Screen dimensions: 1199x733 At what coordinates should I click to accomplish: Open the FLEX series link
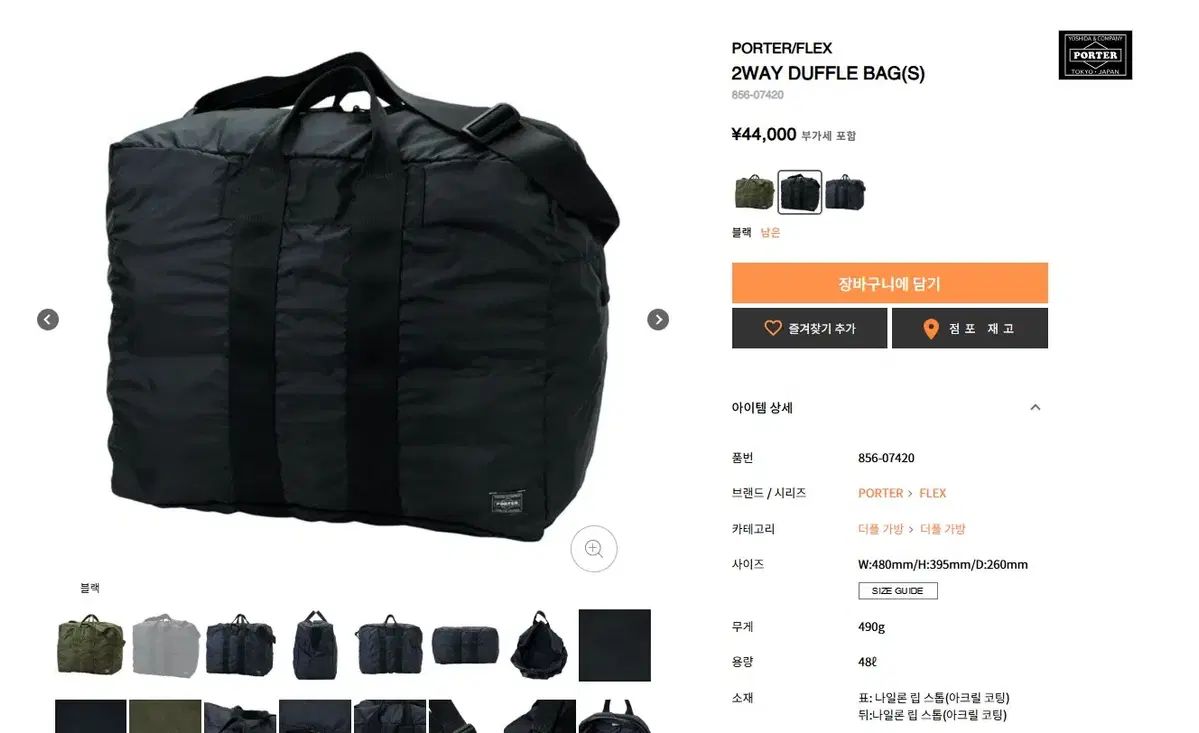point(932,493)
